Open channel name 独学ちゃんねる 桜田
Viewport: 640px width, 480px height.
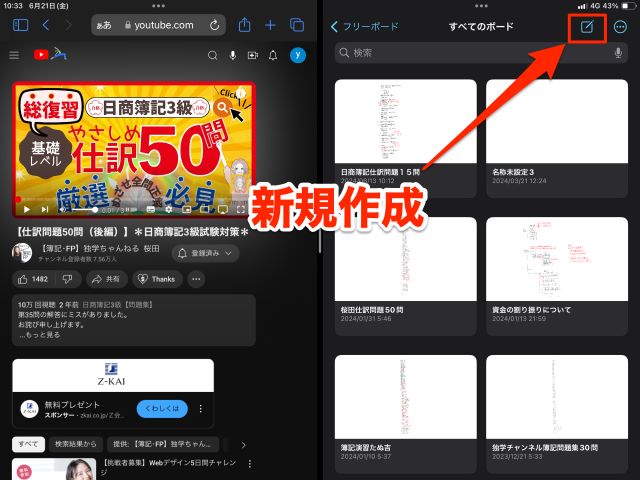(100, 248)
